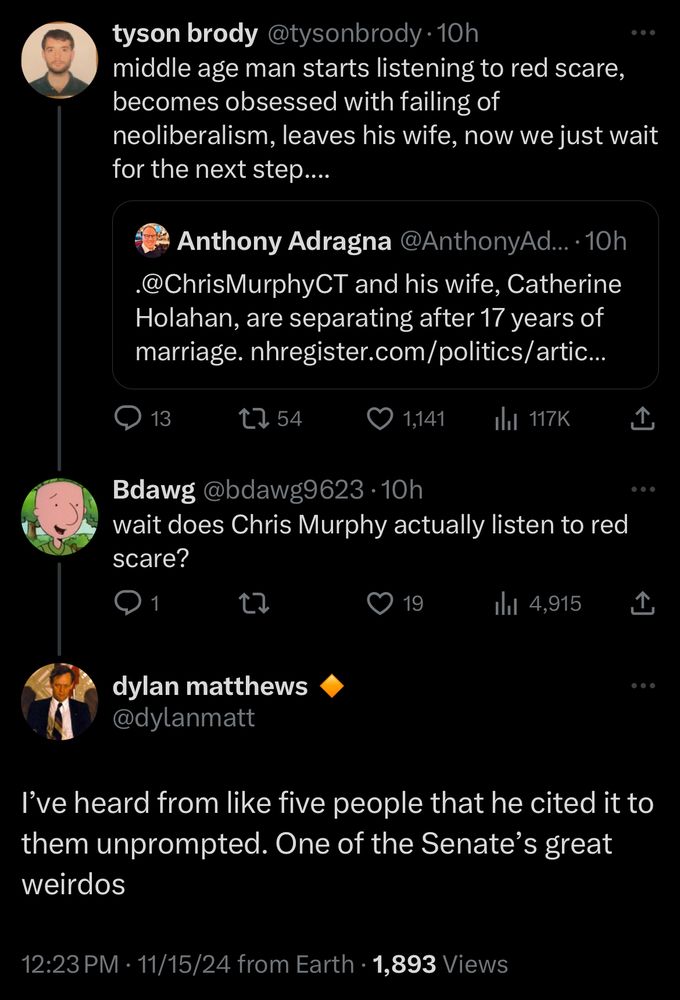Screen dimensions: 680x1000
Task: Like Bdawg's tweet with 19 likes
Action: 380,603
